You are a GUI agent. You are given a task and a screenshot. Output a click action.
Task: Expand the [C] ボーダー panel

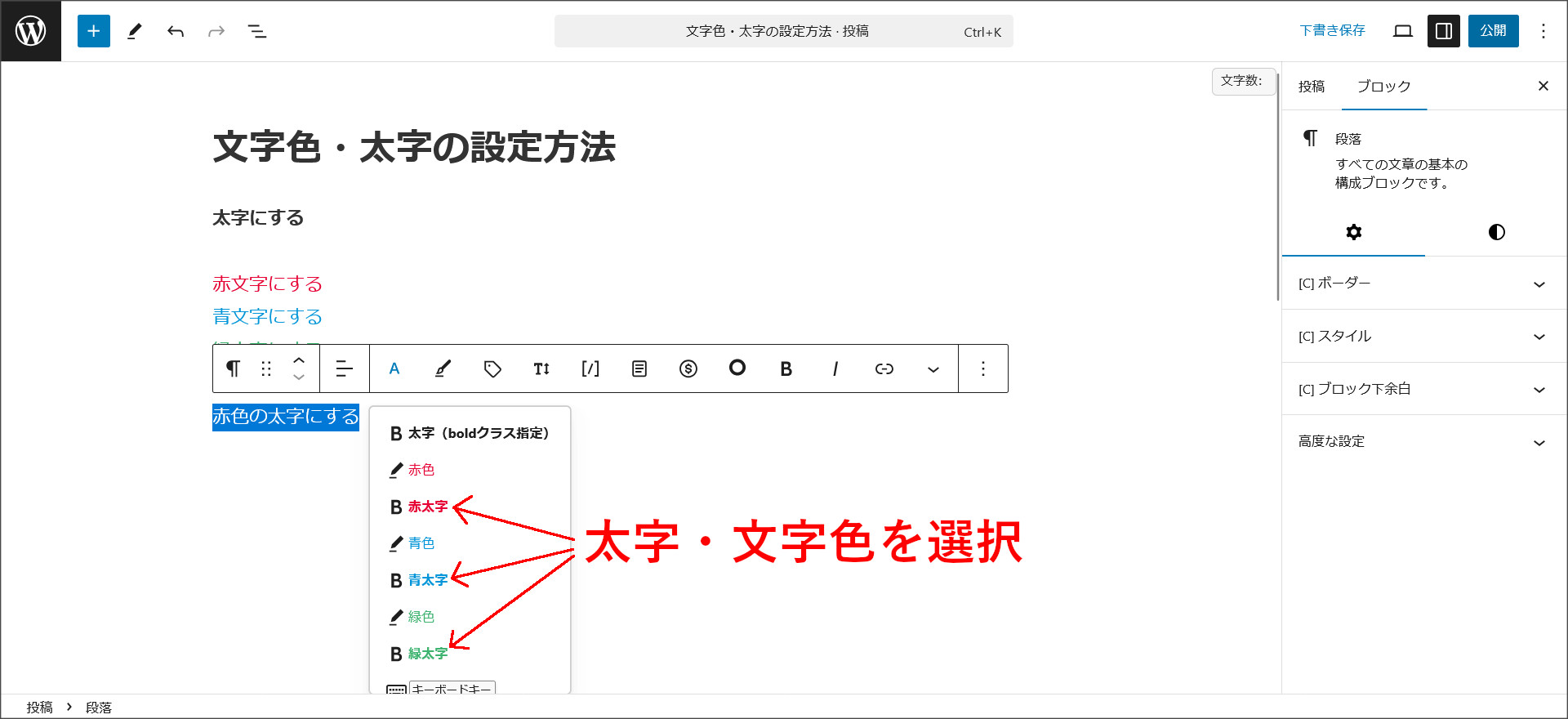(x=1424, y=284)
